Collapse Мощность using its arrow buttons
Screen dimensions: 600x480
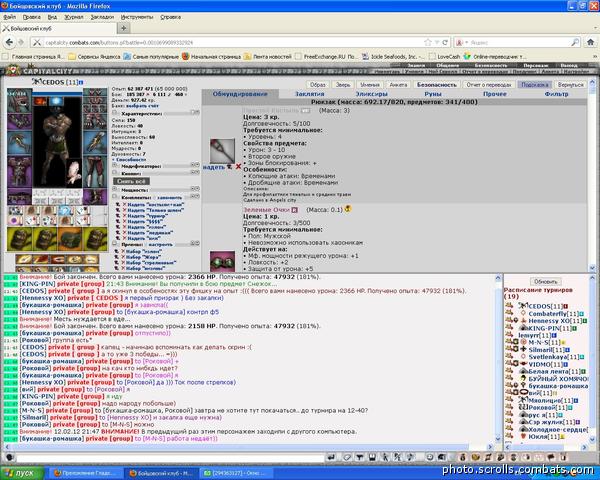195,189
